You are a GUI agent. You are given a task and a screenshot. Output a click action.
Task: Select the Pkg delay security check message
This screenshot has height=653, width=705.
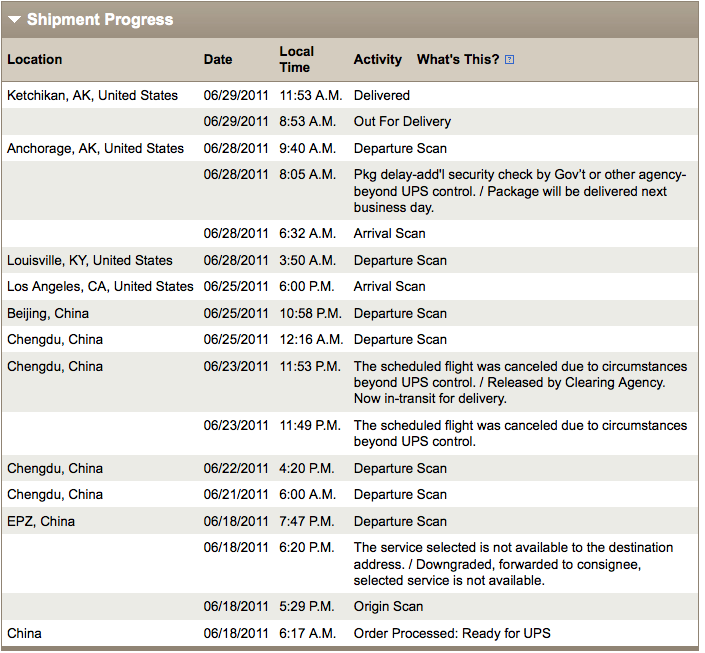(x=520, y=191)
